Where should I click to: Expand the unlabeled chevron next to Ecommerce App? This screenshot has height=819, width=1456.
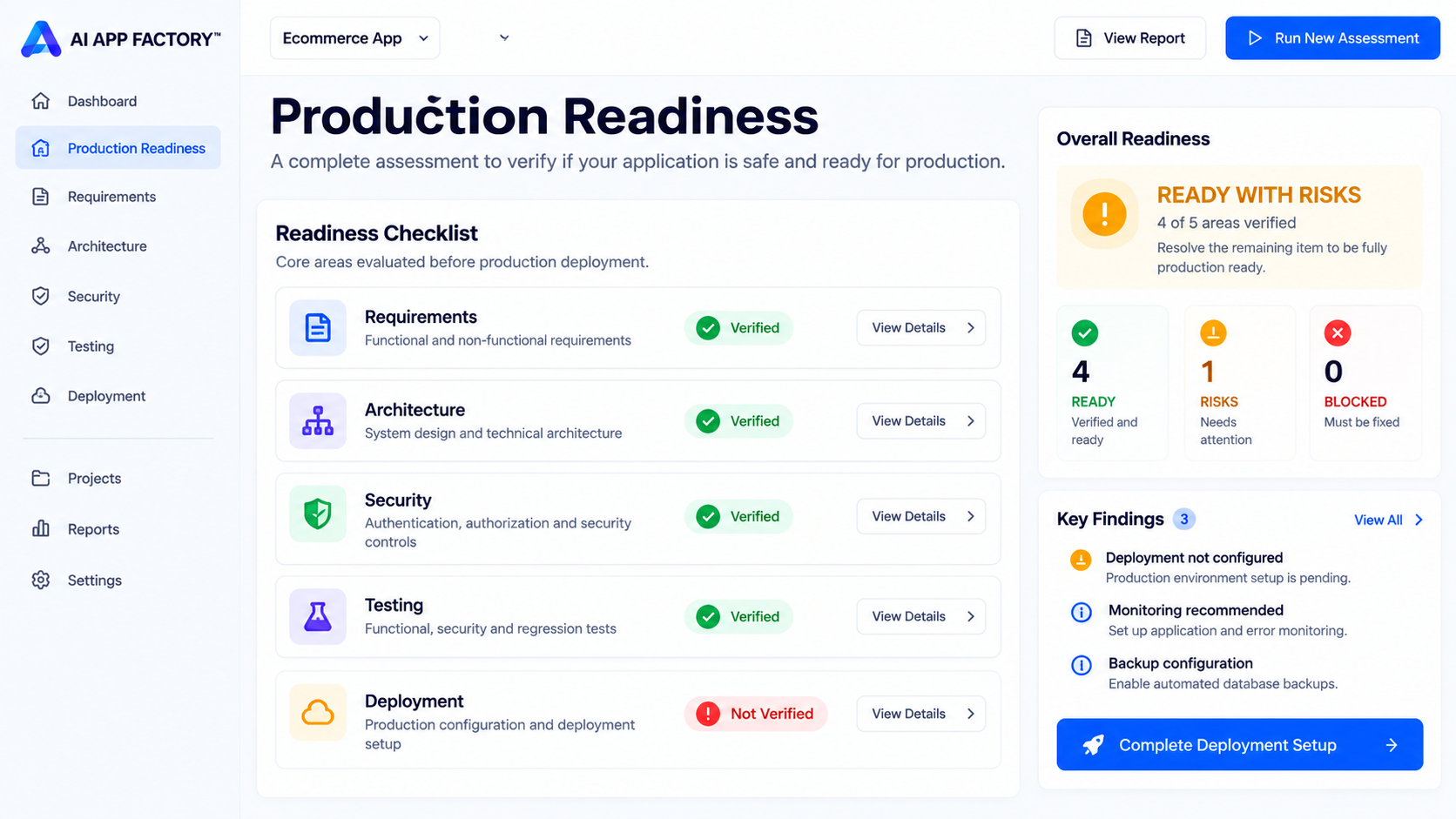click(x=504, y=37)
